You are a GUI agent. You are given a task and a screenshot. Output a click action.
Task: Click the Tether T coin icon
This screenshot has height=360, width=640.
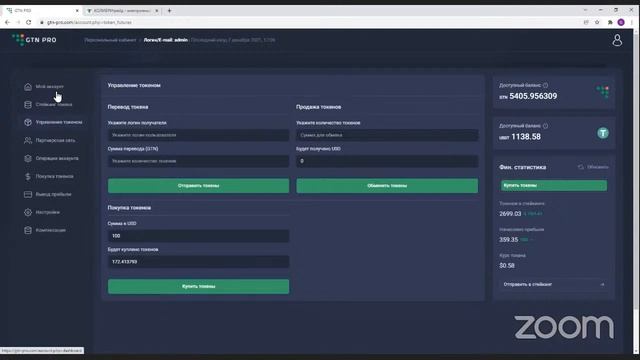(603, 133)
